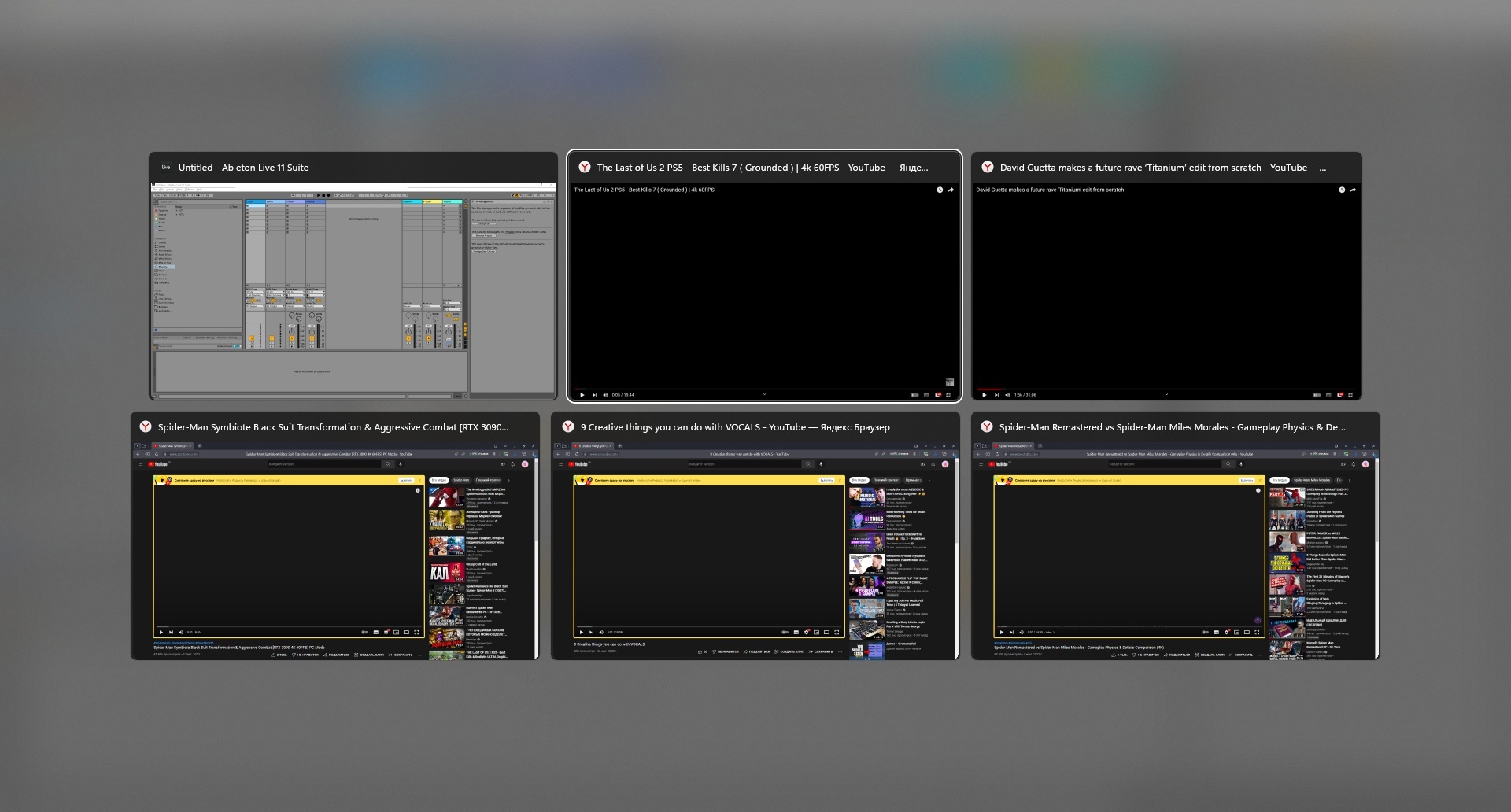The width and height of the screenshot is (1511, 812).
Task: Open the red КАЛ recommended video thumbnail
Action: pos(447,572)
